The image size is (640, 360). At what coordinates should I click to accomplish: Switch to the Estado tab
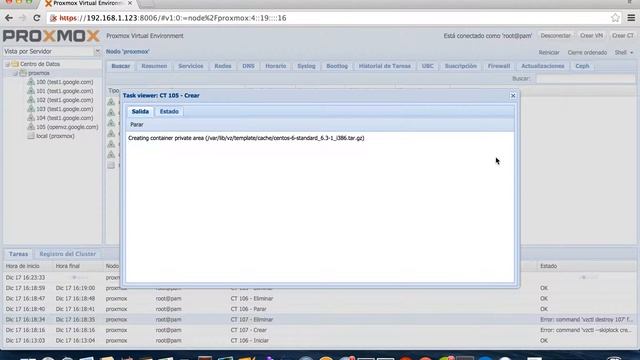tap(169, 111)
